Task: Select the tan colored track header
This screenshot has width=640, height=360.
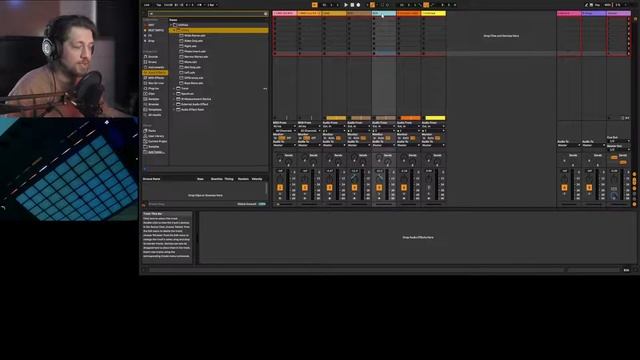Action: (x=359, y=13)
